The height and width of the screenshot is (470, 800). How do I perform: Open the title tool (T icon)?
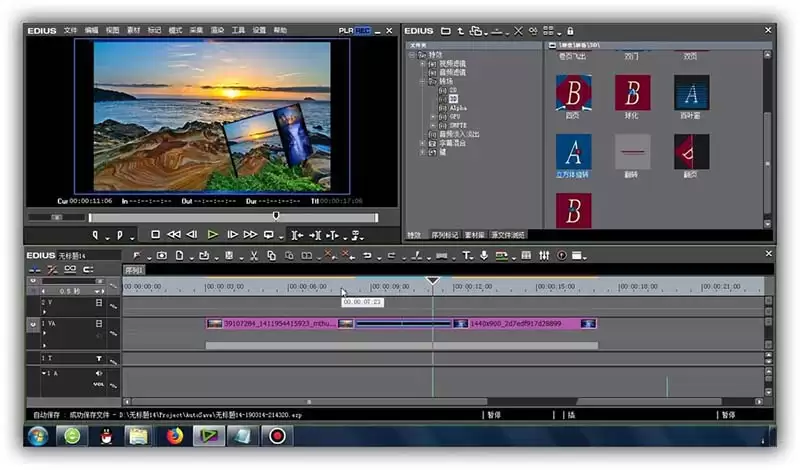[x=466, y=255]
